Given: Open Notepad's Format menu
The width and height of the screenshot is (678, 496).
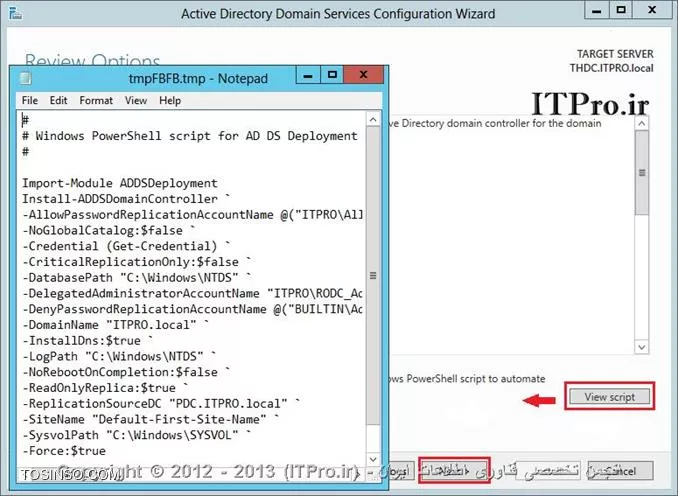Looking at the screenshot, I should 96,101.
